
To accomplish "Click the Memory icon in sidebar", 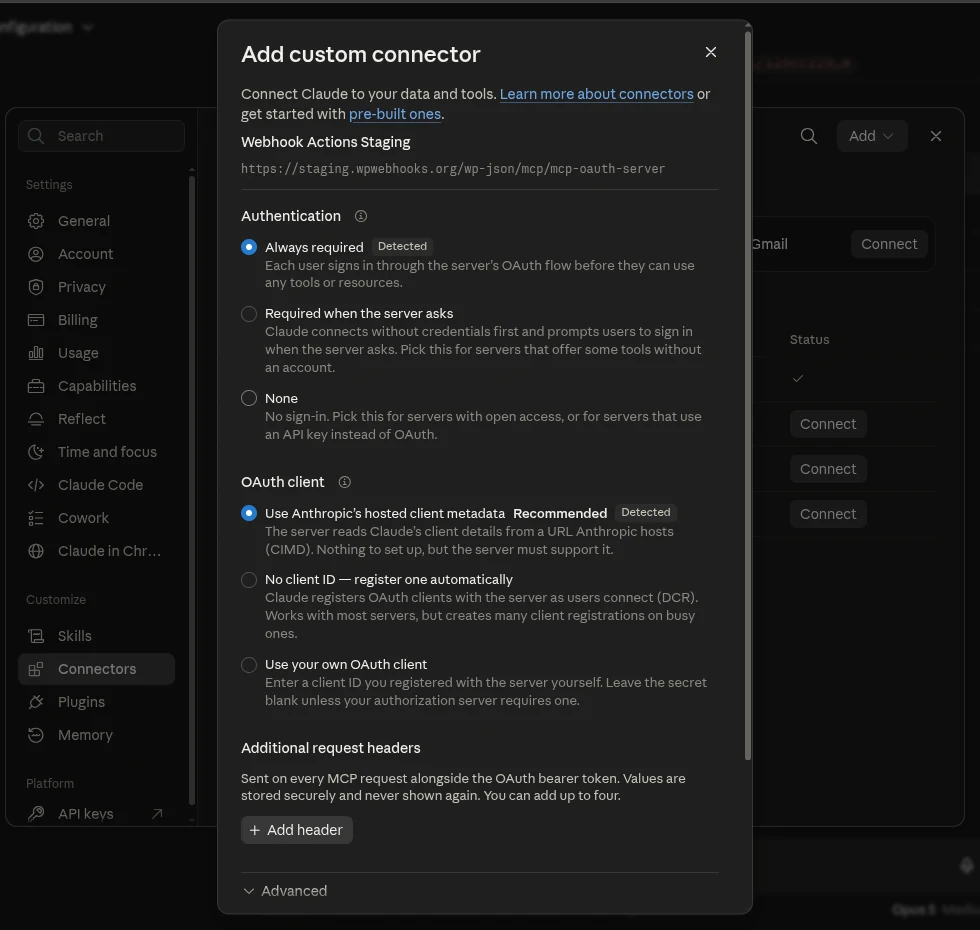I will tap(36, 736).
